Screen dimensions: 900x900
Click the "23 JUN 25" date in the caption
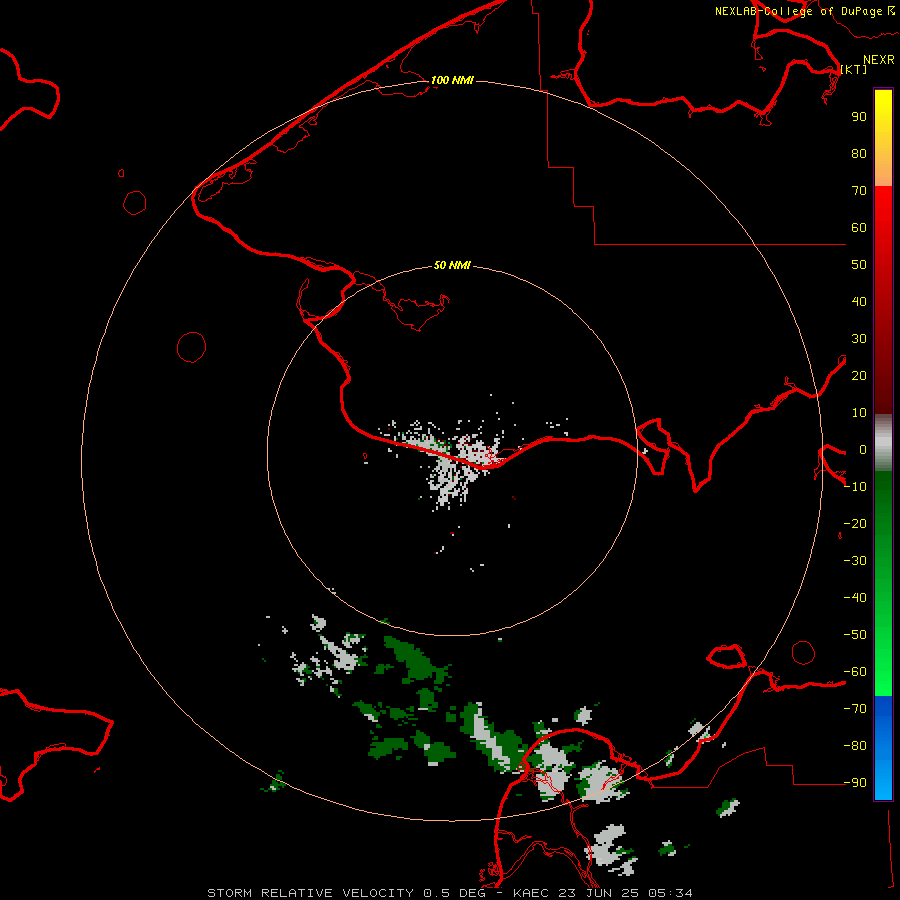tap(598, 893)
